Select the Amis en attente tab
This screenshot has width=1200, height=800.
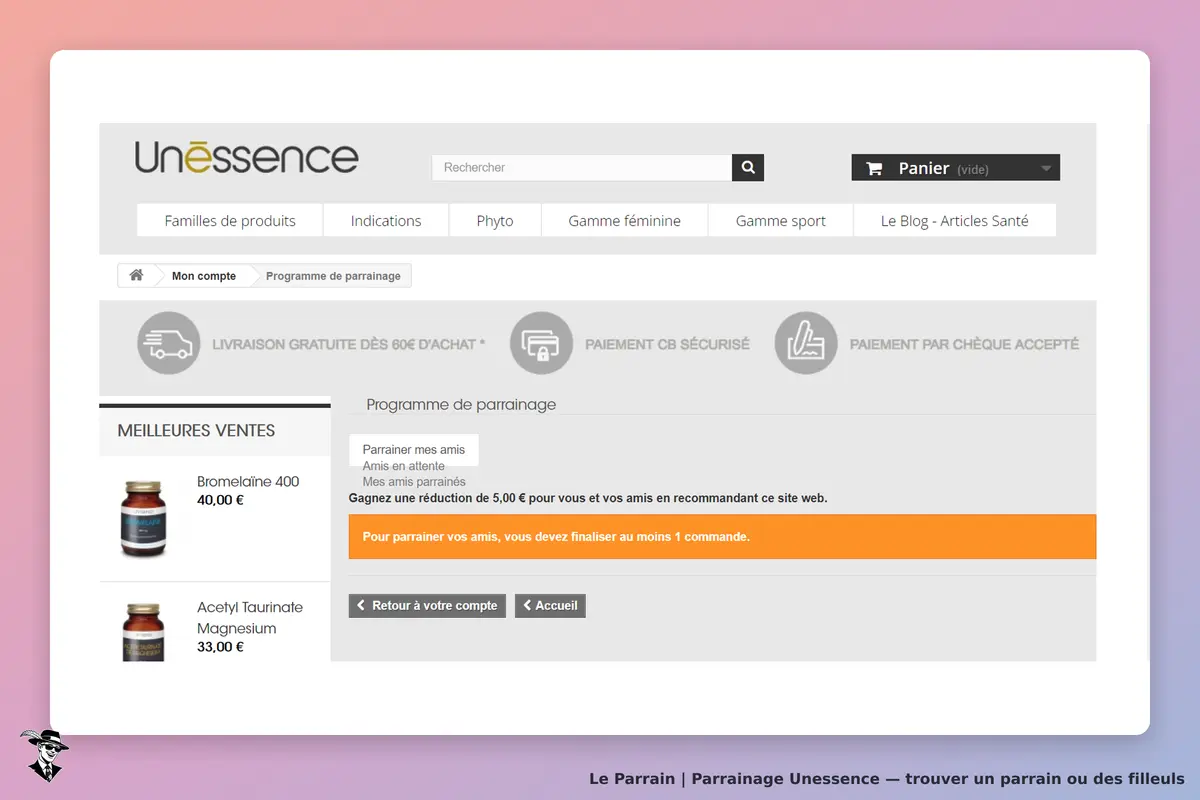[404, 466]
